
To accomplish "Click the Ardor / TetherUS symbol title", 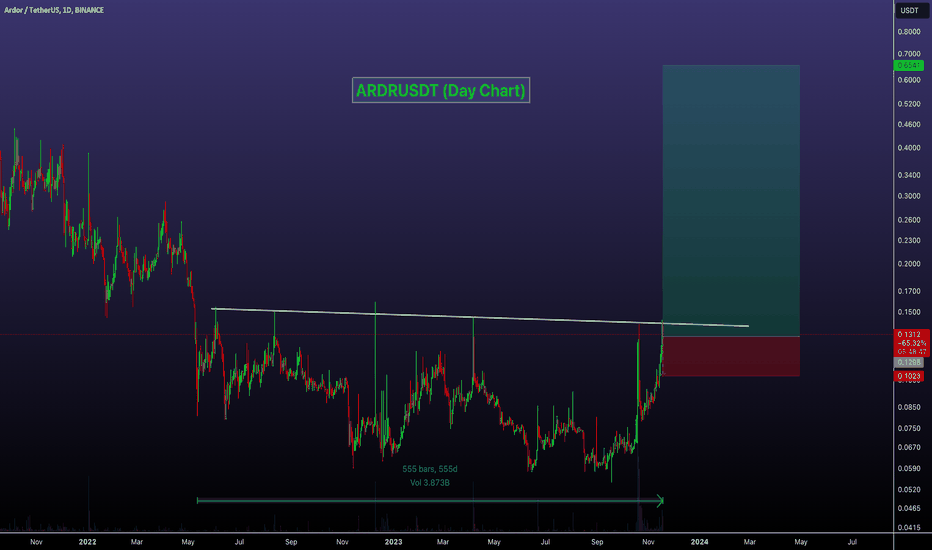I will coord(53,10).
